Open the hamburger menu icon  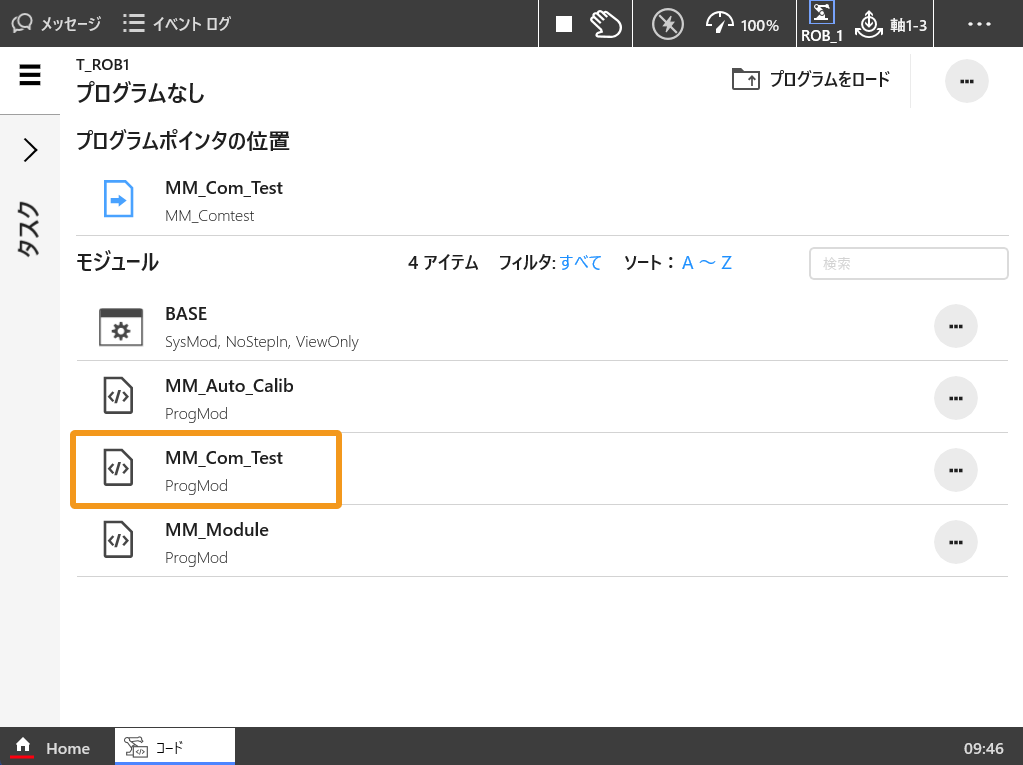point(30,75)
